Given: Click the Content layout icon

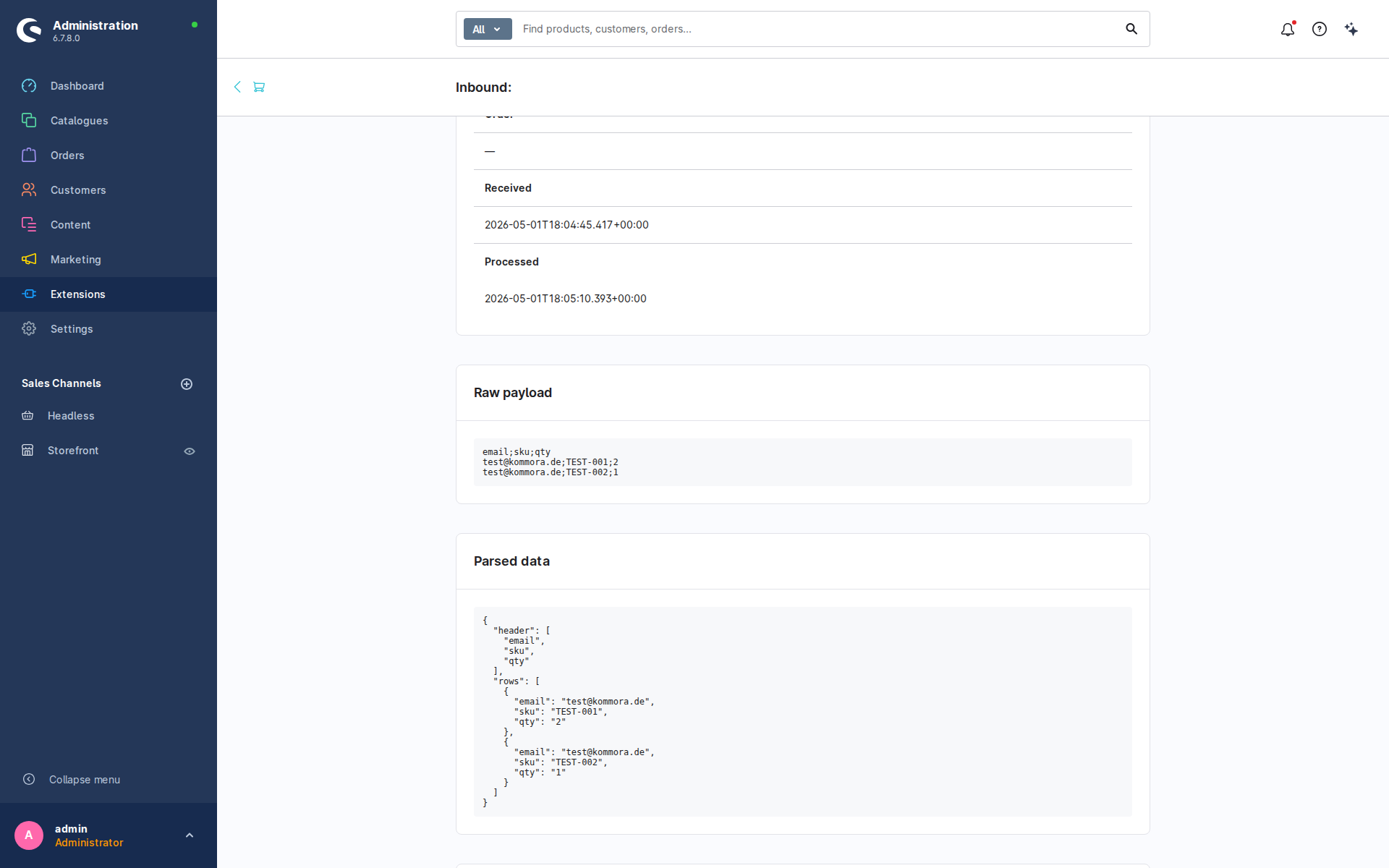Looking at the screenshot, I should 29,225.
